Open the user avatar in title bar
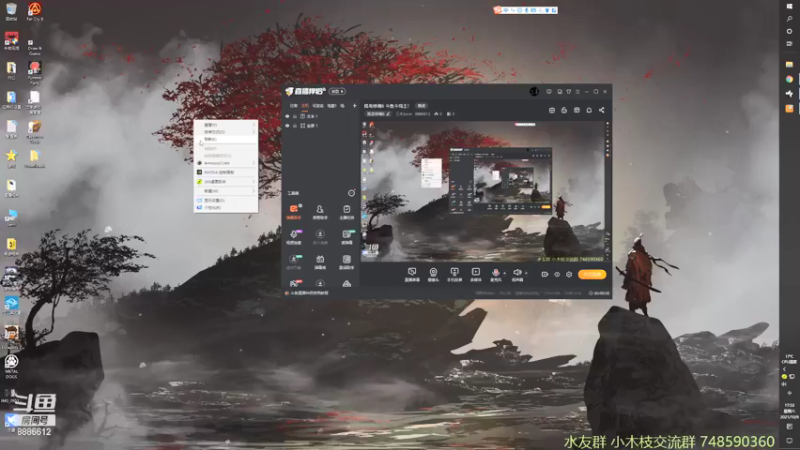 534,91
